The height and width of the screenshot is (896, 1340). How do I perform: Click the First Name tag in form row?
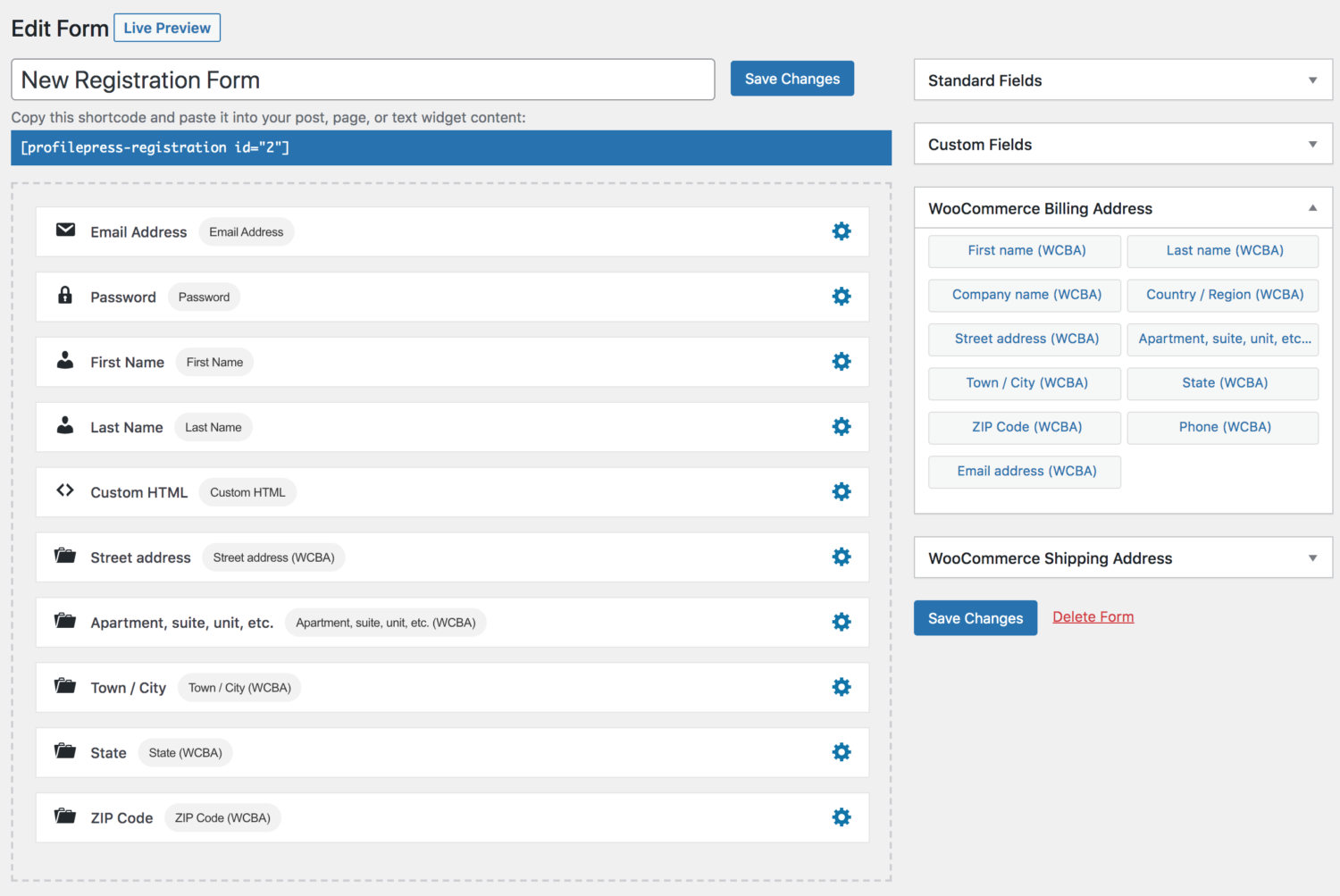click(x=214, y=363)
